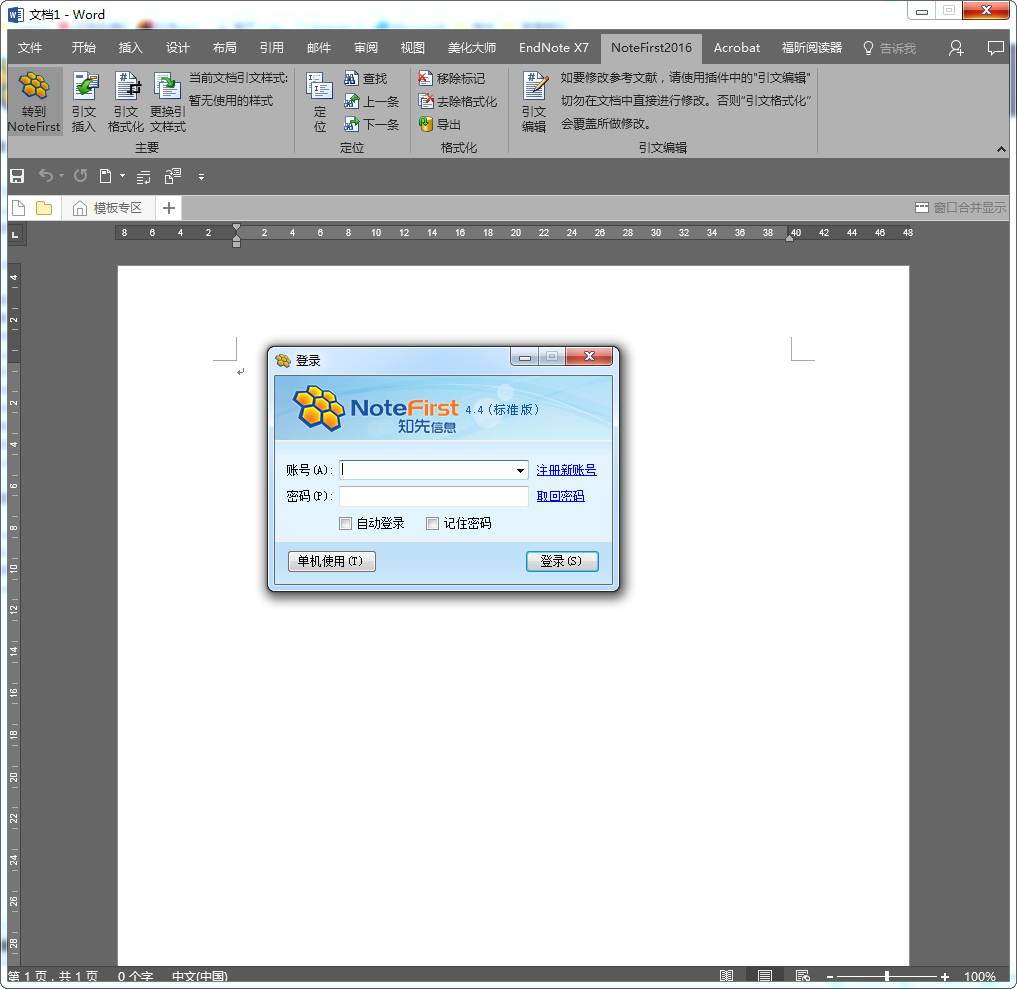Click the 100% zoom level
Screen dimensions: 1017x989
click(x=979, y=977)
